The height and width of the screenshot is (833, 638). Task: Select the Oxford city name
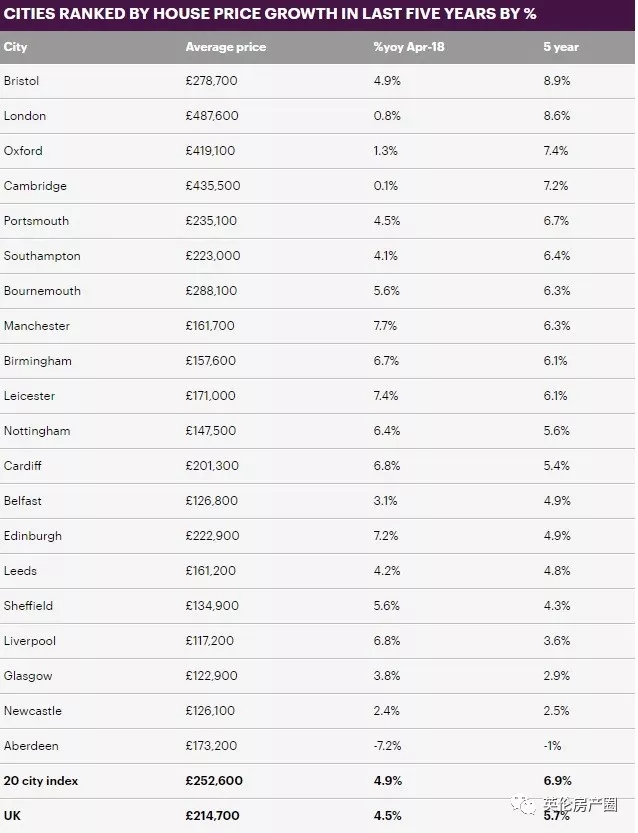(23, 151)
